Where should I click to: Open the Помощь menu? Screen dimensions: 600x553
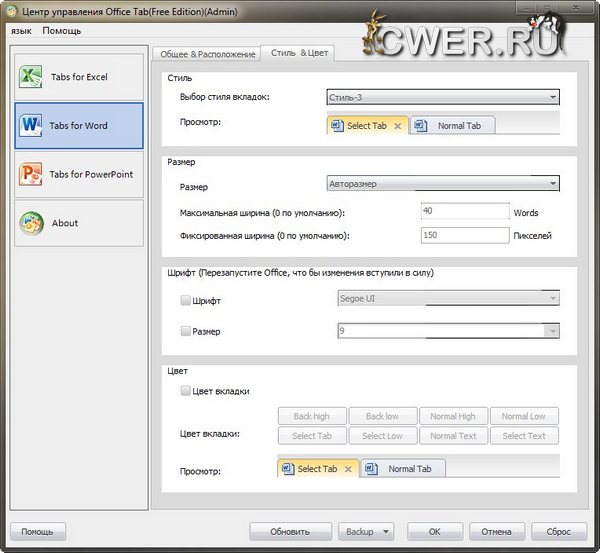pyautogui.click(x=62, y=30)
